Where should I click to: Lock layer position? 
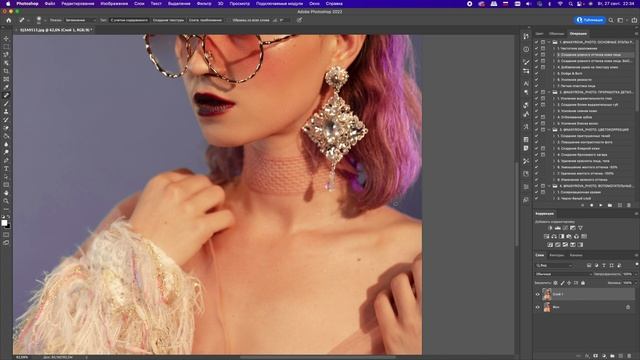(x=569, y=283)
